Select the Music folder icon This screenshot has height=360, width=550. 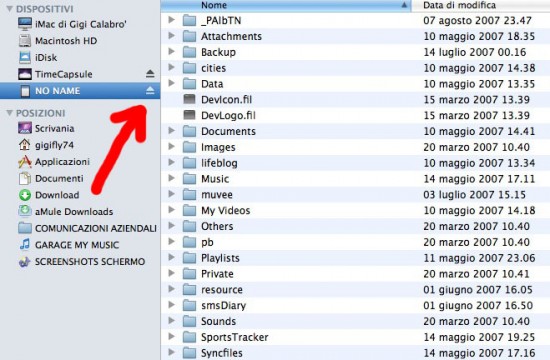coord(189,179)
